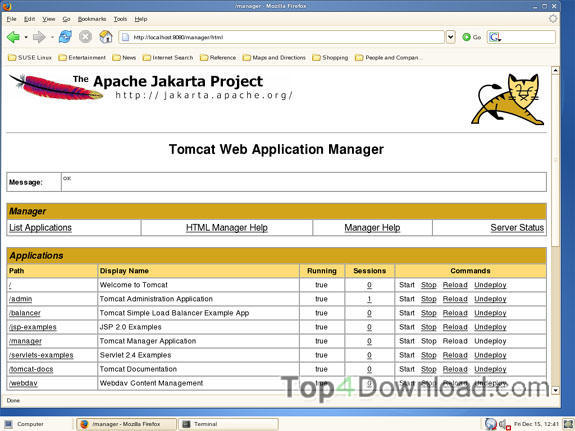
Task: Open the Edit menu
Action: tap(29, 19)
